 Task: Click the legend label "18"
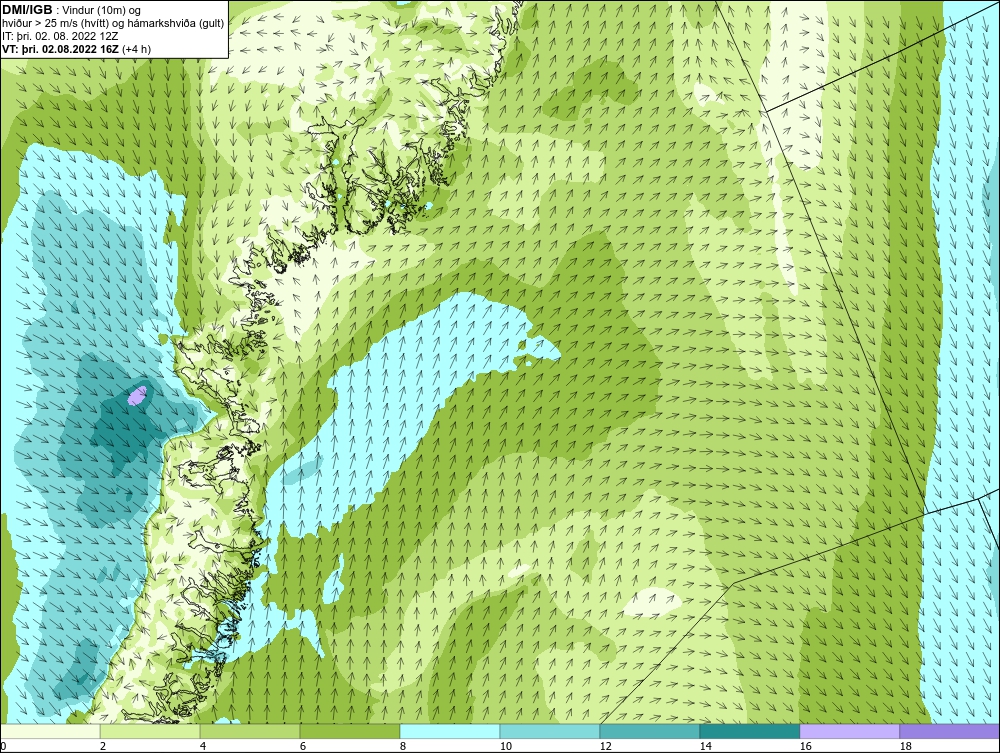[x=906, y=746]
